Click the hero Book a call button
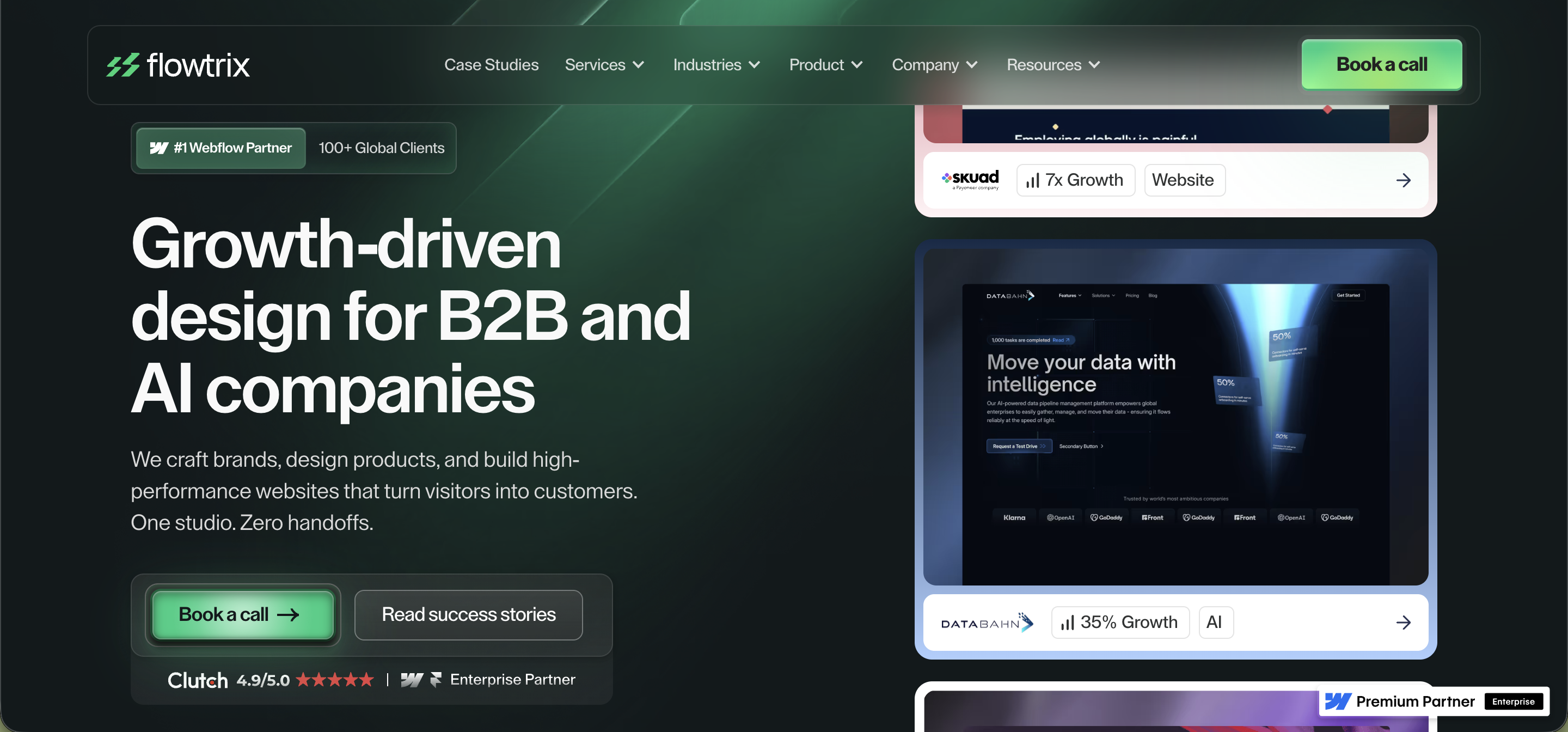This screenshot has height=732, width=1568. pyautogui.click(x=243, y=614)
